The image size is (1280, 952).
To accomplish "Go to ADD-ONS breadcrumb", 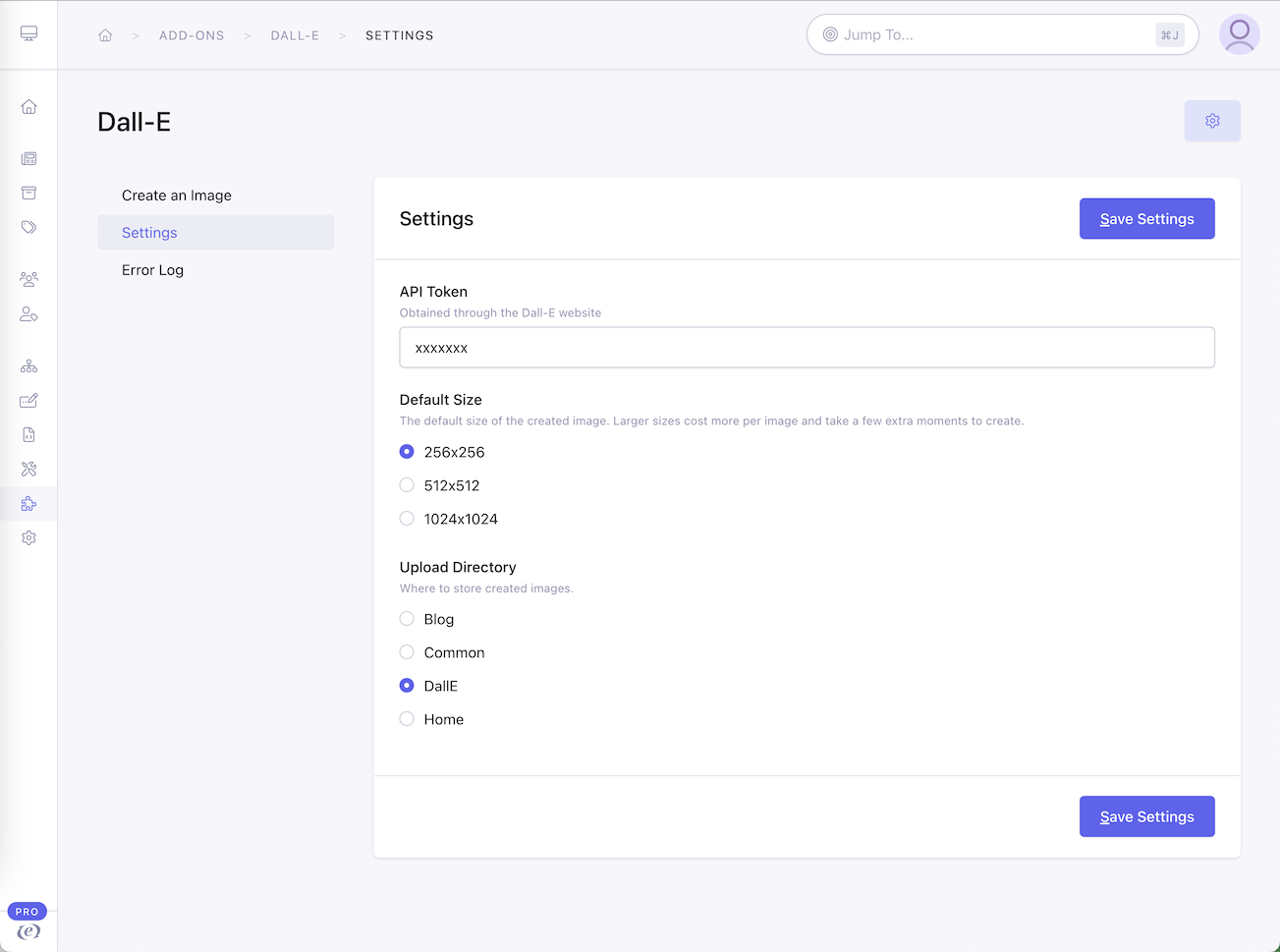I will 192,35.
